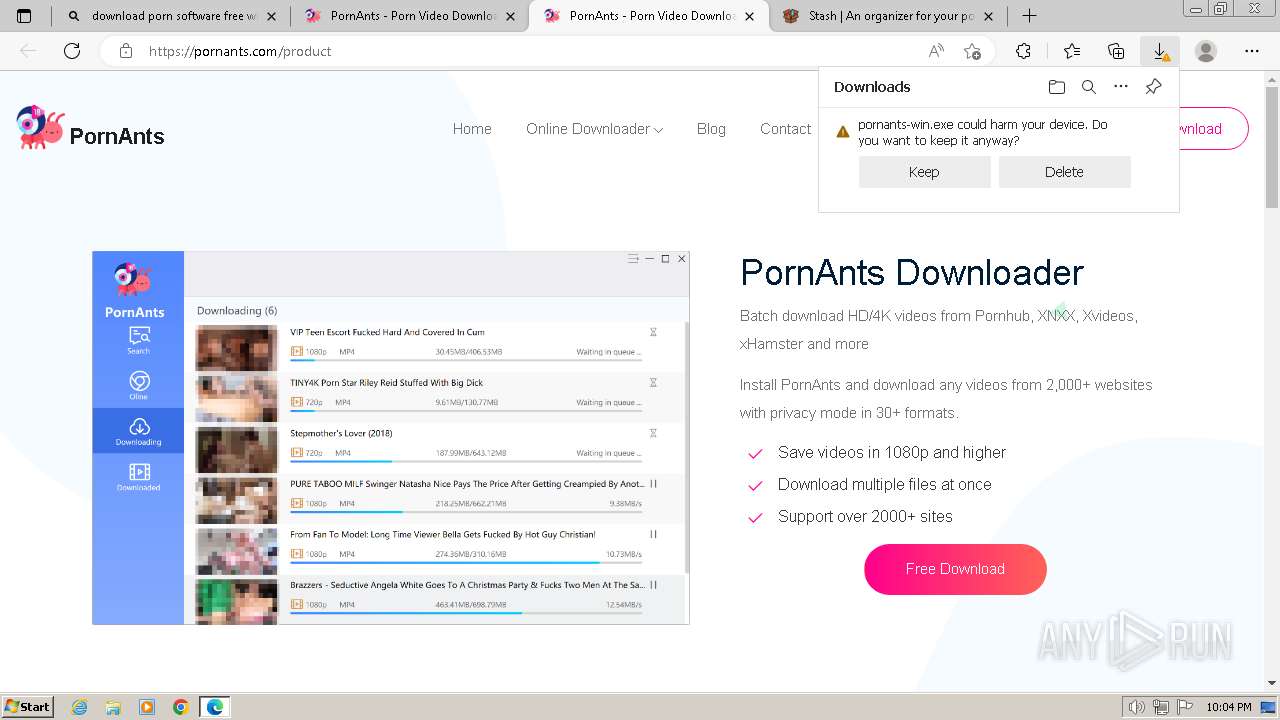The image size is (1280, 720).
Task: Open downloads folder icon in panel
Action: click(1057, 87)
